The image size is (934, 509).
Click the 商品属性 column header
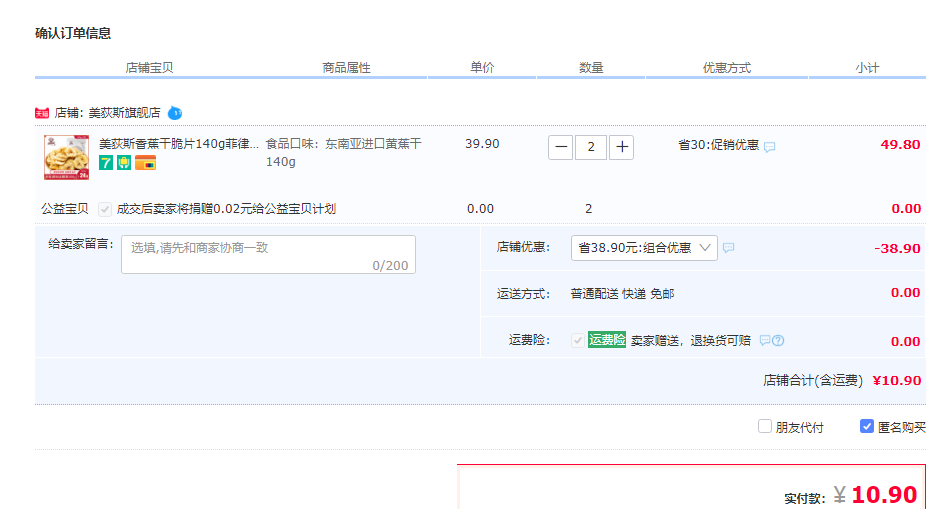tap(346, 68)
